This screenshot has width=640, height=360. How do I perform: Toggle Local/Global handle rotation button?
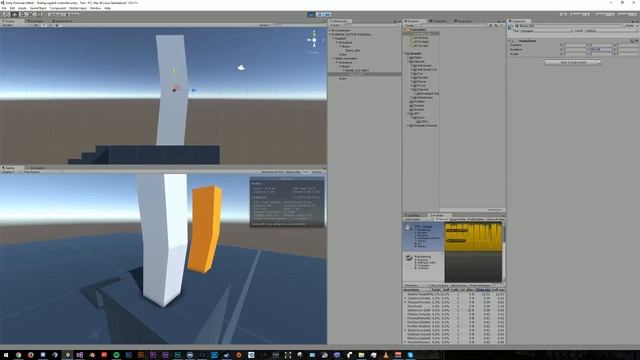point(71,14)
